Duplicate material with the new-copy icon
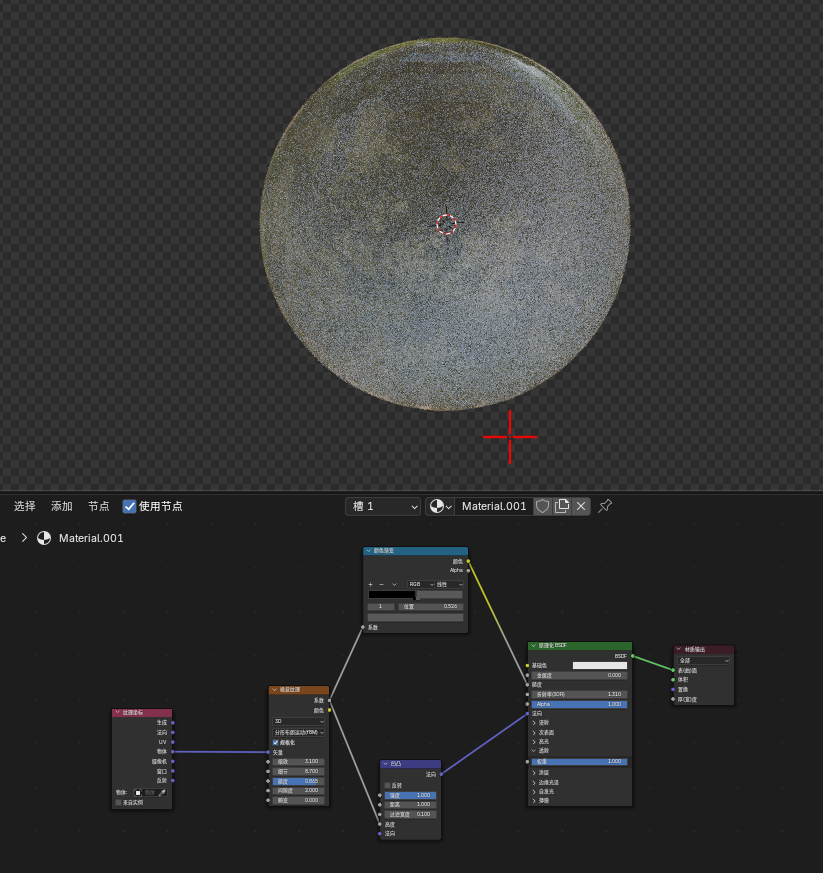Viewport: 823px width, 873px height. click(x=562, y=506)
